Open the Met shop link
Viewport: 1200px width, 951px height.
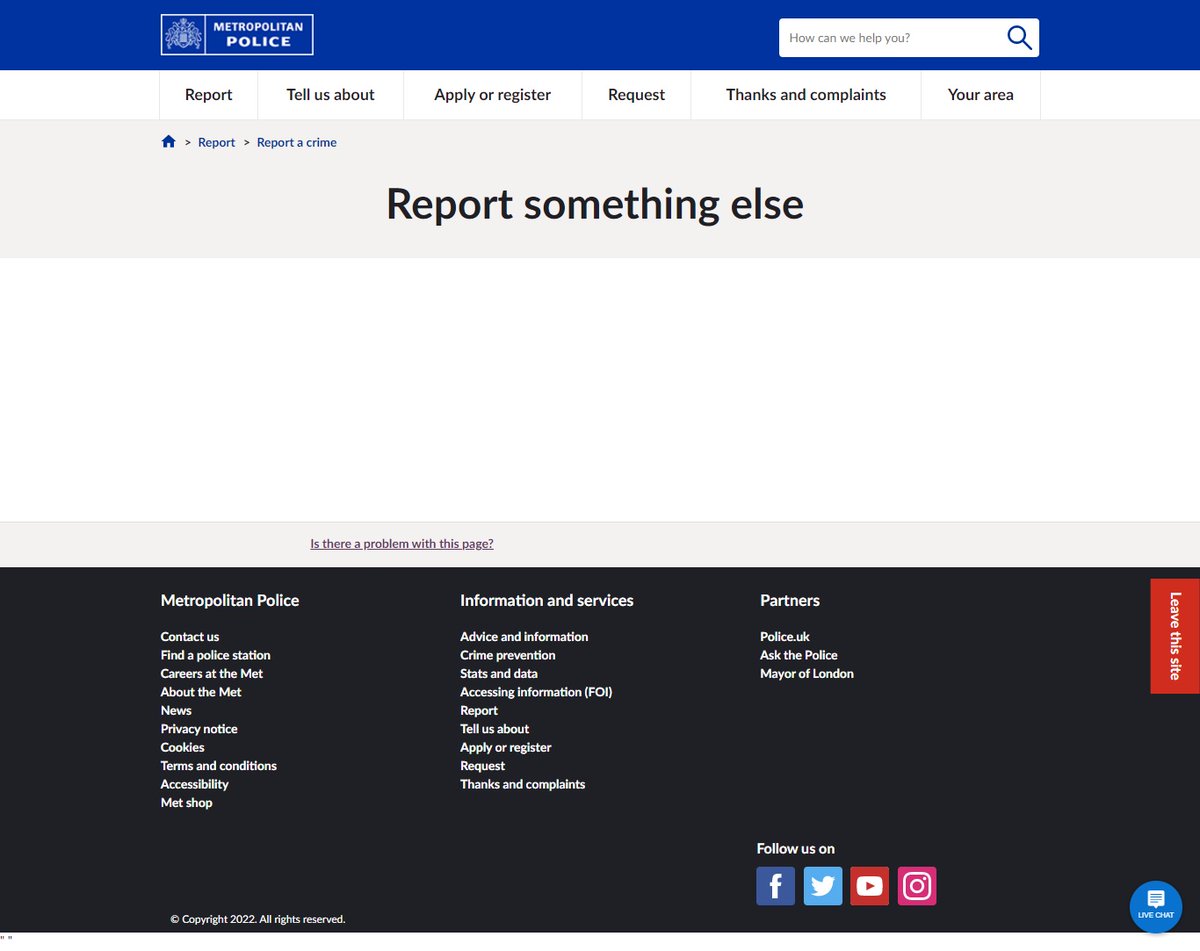click(x=187, y=803)
